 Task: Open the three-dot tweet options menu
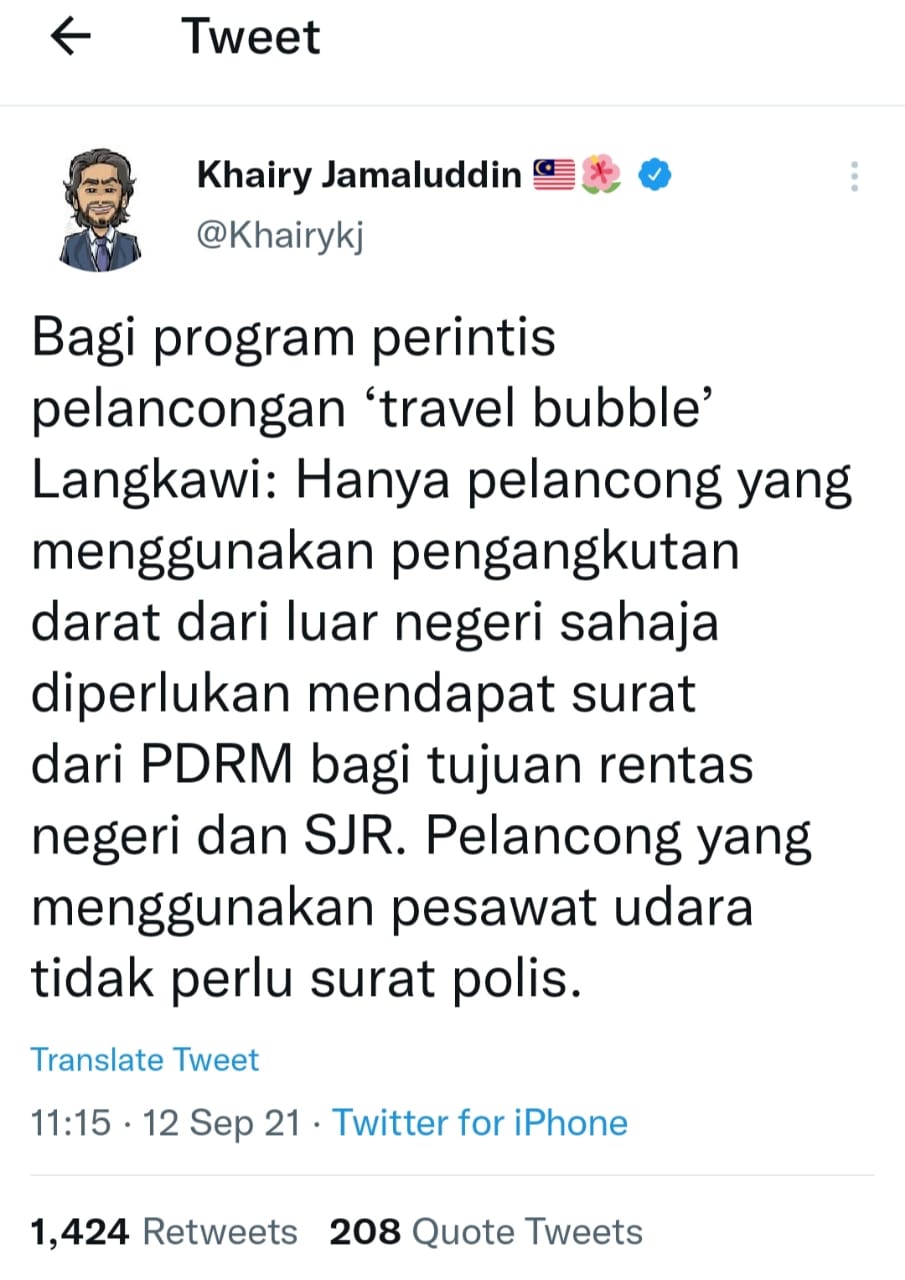tap(854, 176)
